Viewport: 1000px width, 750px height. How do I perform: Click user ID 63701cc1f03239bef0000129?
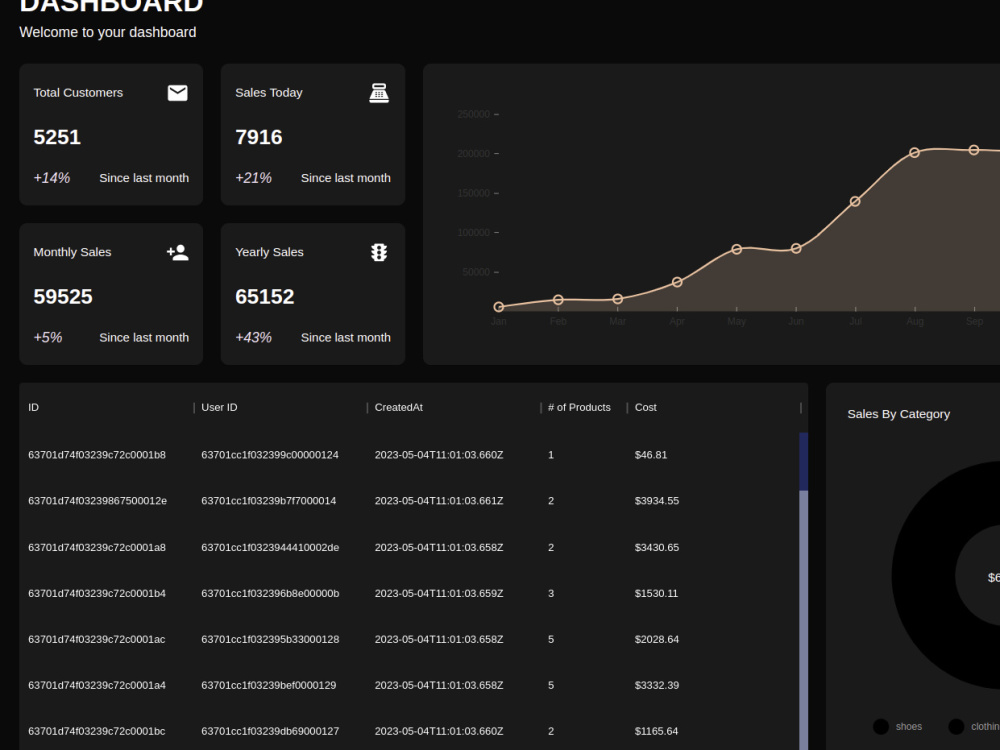[x=268, y=685]
